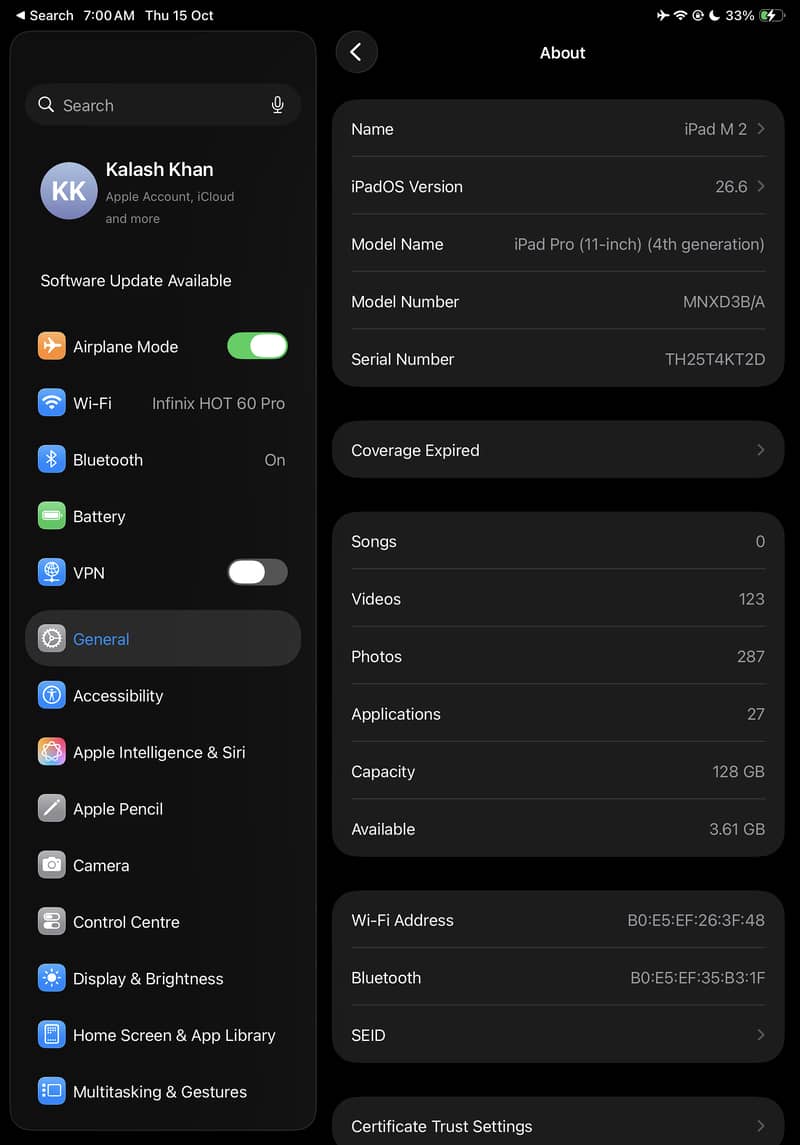Tap the Control Centre icon
This screenshot has height=1145, width=800.
coord(51,922)
